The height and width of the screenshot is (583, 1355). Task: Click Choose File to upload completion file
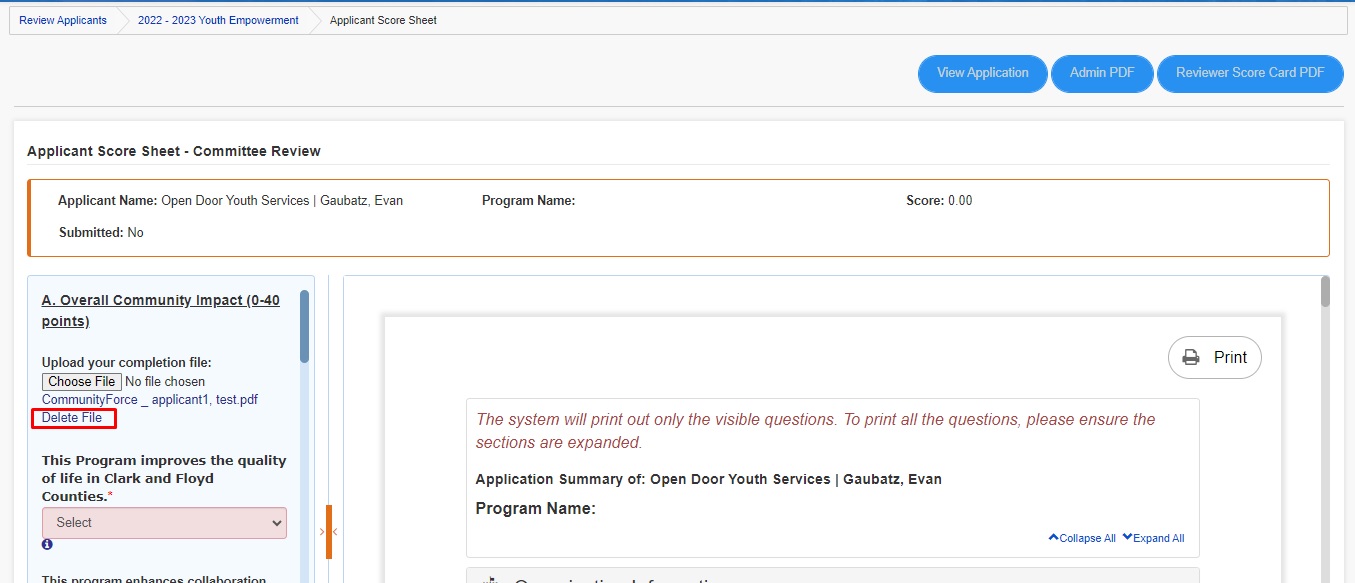point(82,382)
